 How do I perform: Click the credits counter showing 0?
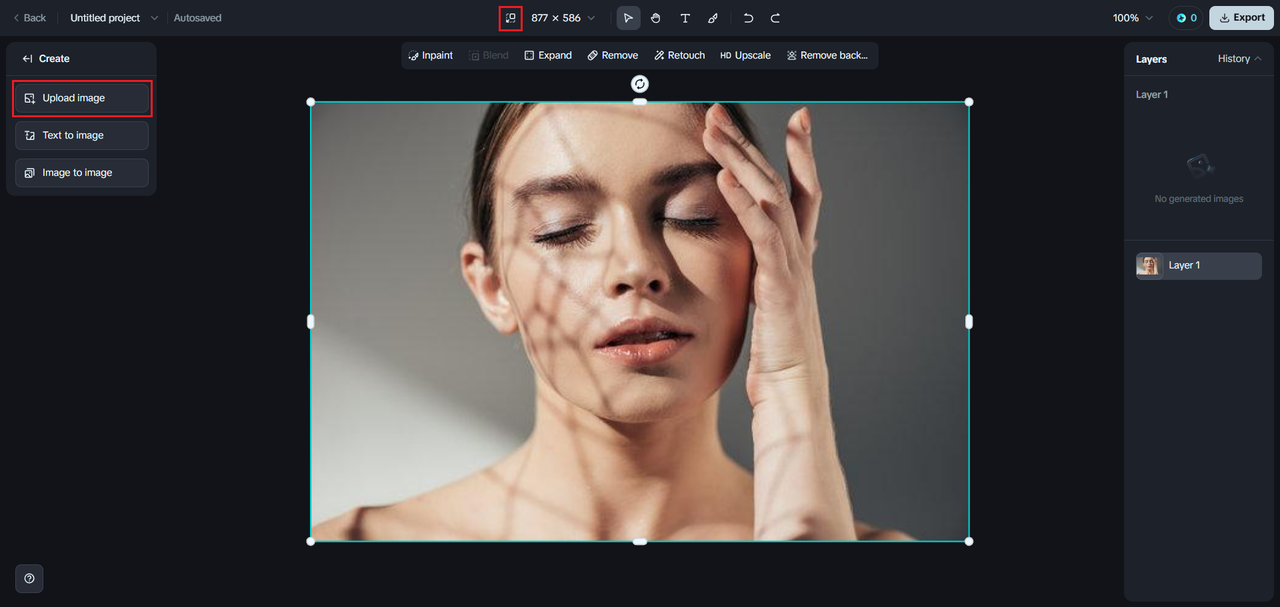pos(1186,18)
